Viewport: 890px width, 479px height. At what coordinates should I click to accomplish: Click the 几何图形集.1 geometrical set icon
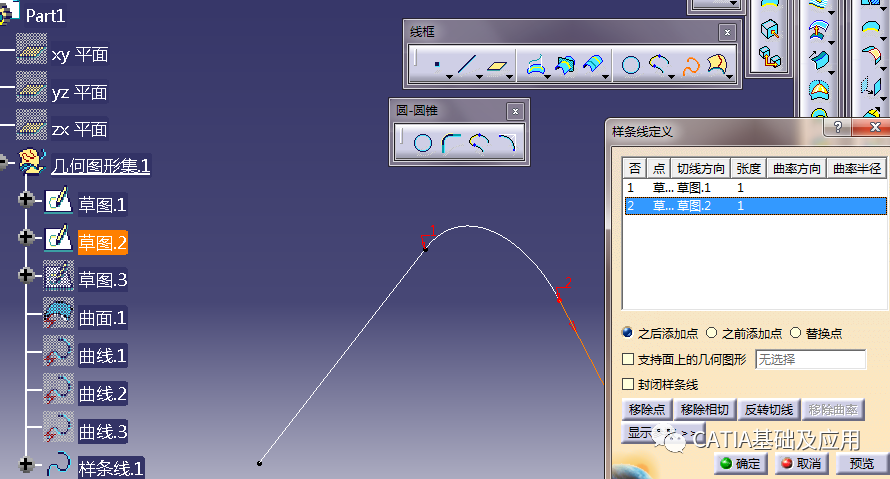[x=32, y=162]
